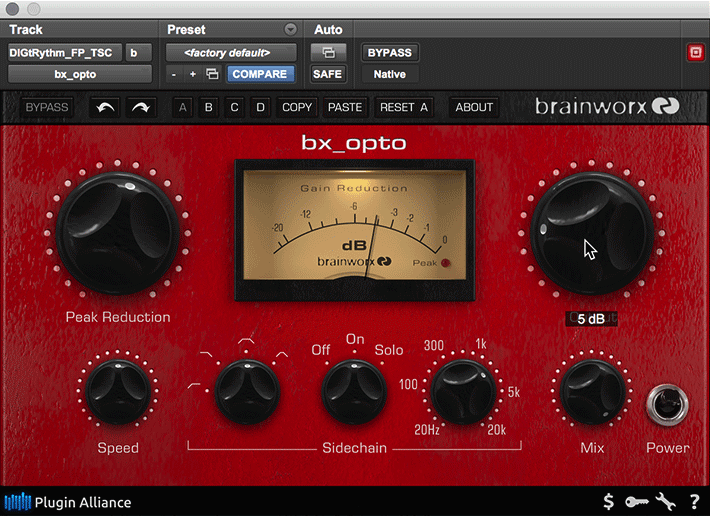Viewport: 710px width, 516px height.
Task: Select settings bank B
Action: pyautogui.click(x=209, y=108)
